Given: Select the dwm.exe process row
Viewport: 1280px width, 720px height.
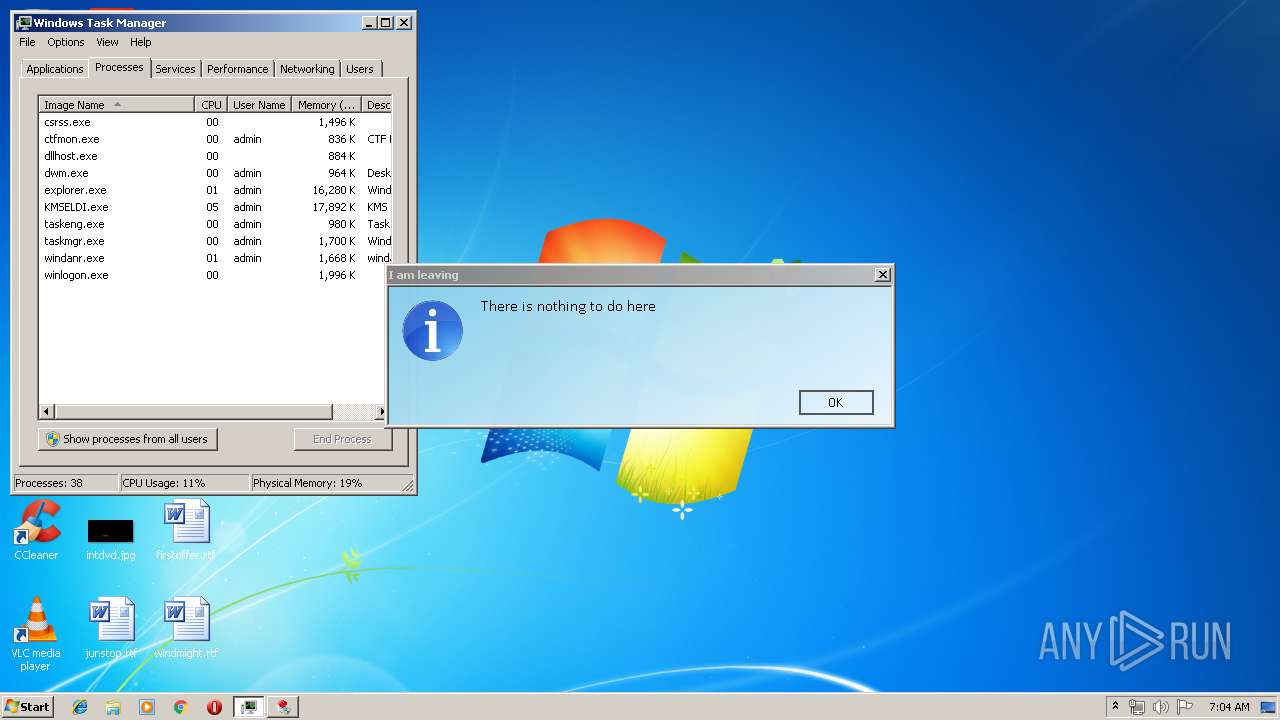Looking at the screenshot, I should [x=214, y=173].
